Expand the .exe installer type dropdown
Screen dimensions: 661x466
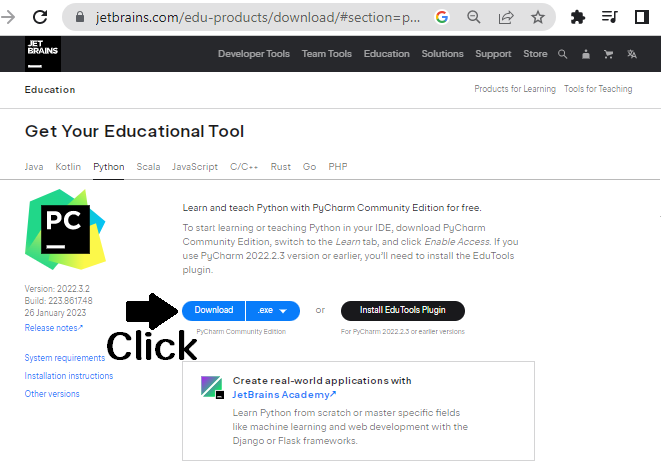273,310
